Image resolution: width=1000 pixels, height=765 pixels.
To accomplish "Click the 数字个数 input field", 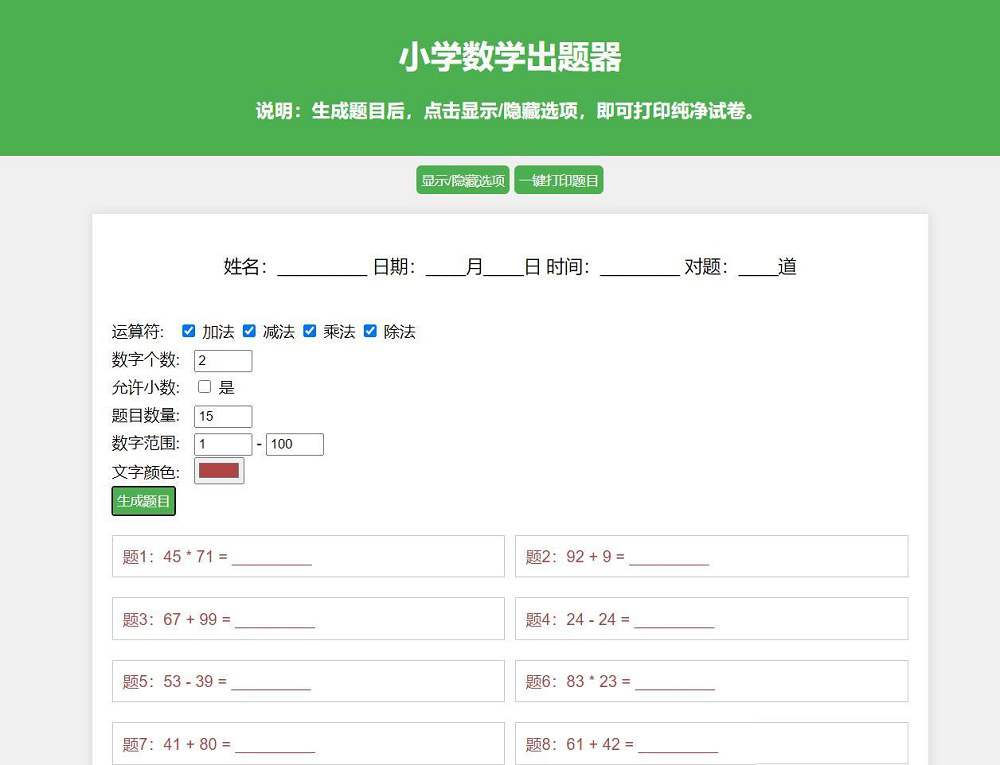I will pos(222,360).
